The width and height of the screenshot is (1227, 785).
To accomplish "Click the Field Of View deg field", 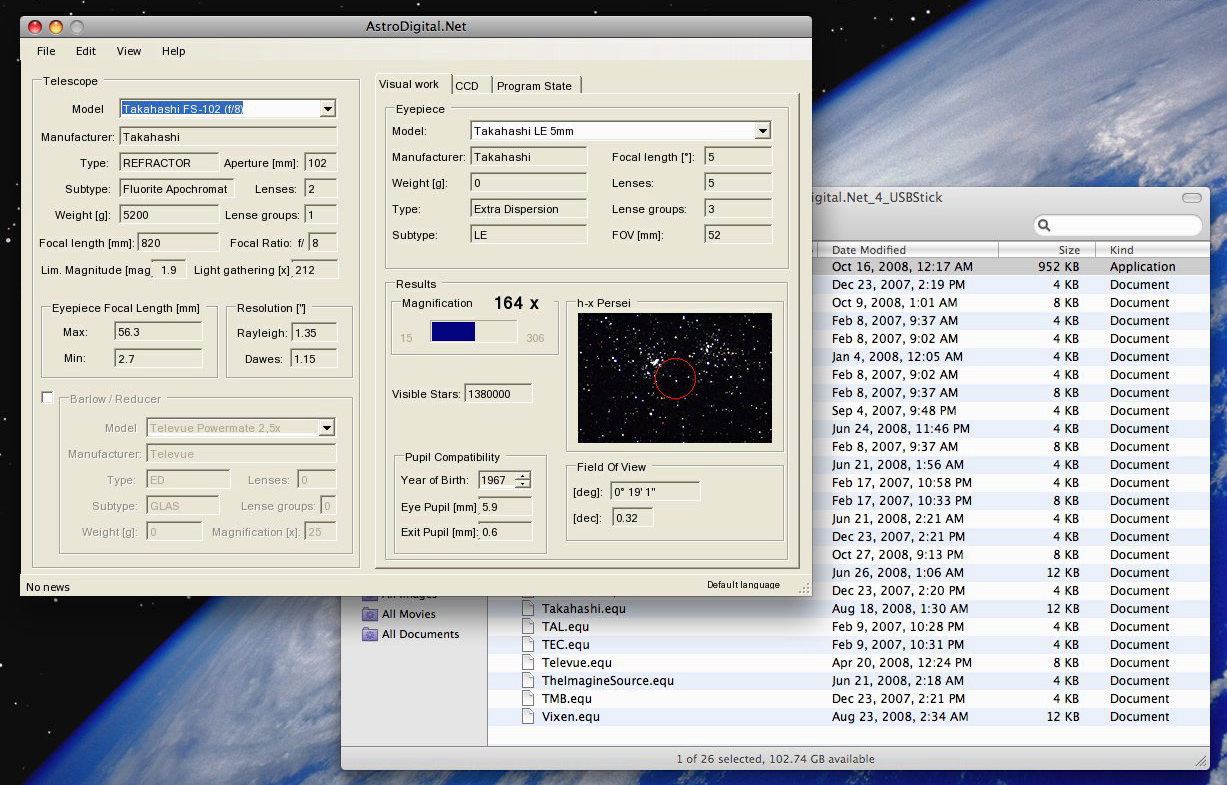I will [x=655, y=492].
